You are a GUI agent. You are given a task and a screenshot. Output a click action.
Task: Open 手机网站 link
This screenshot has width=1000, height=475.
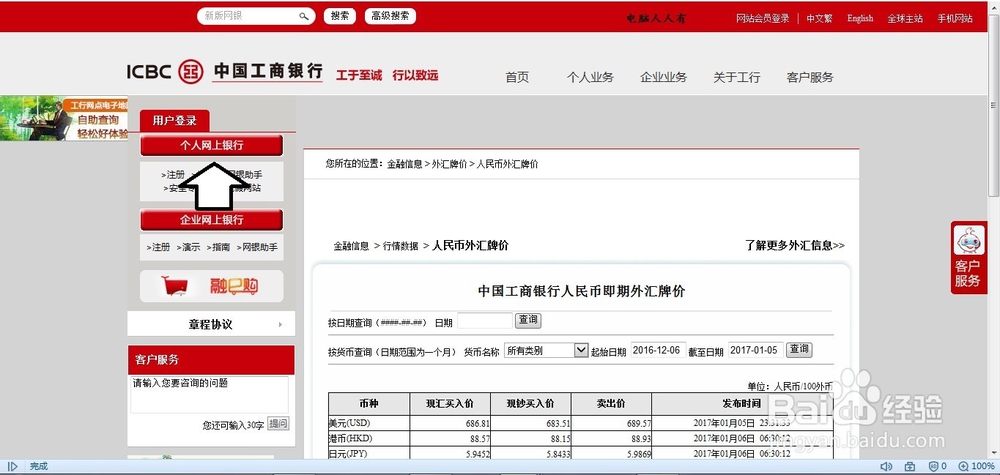[x=955, y=18]
